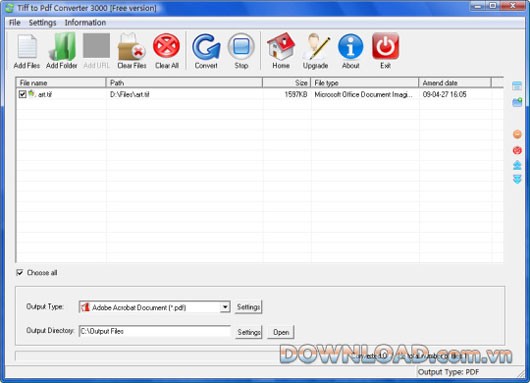
Task: Click the grayed-out Add URL icon
Action: coord(97,46)
